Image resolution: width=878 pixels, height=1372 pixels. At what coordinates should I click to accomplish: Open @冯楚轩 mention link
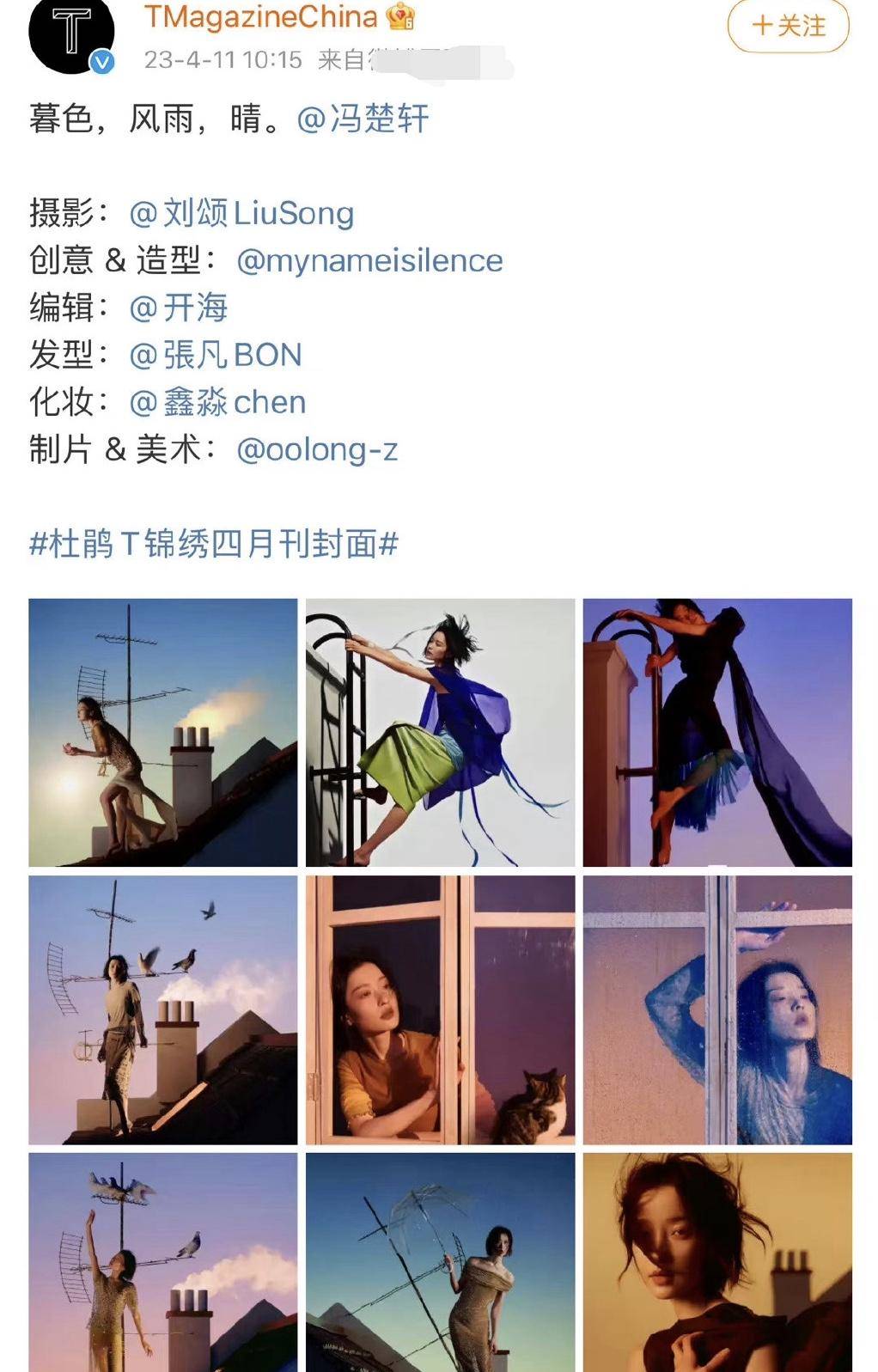pyautogui.click(x=363, y=119)
